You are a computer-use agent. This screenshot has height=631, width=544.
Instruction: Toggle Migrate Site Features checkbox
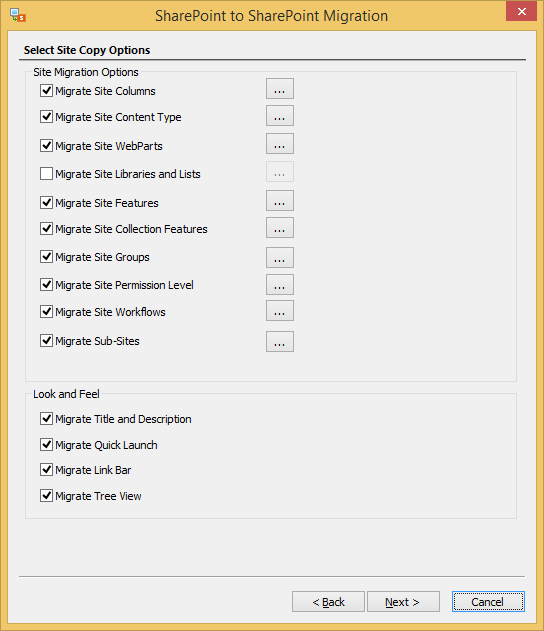(x=46, y=202)
